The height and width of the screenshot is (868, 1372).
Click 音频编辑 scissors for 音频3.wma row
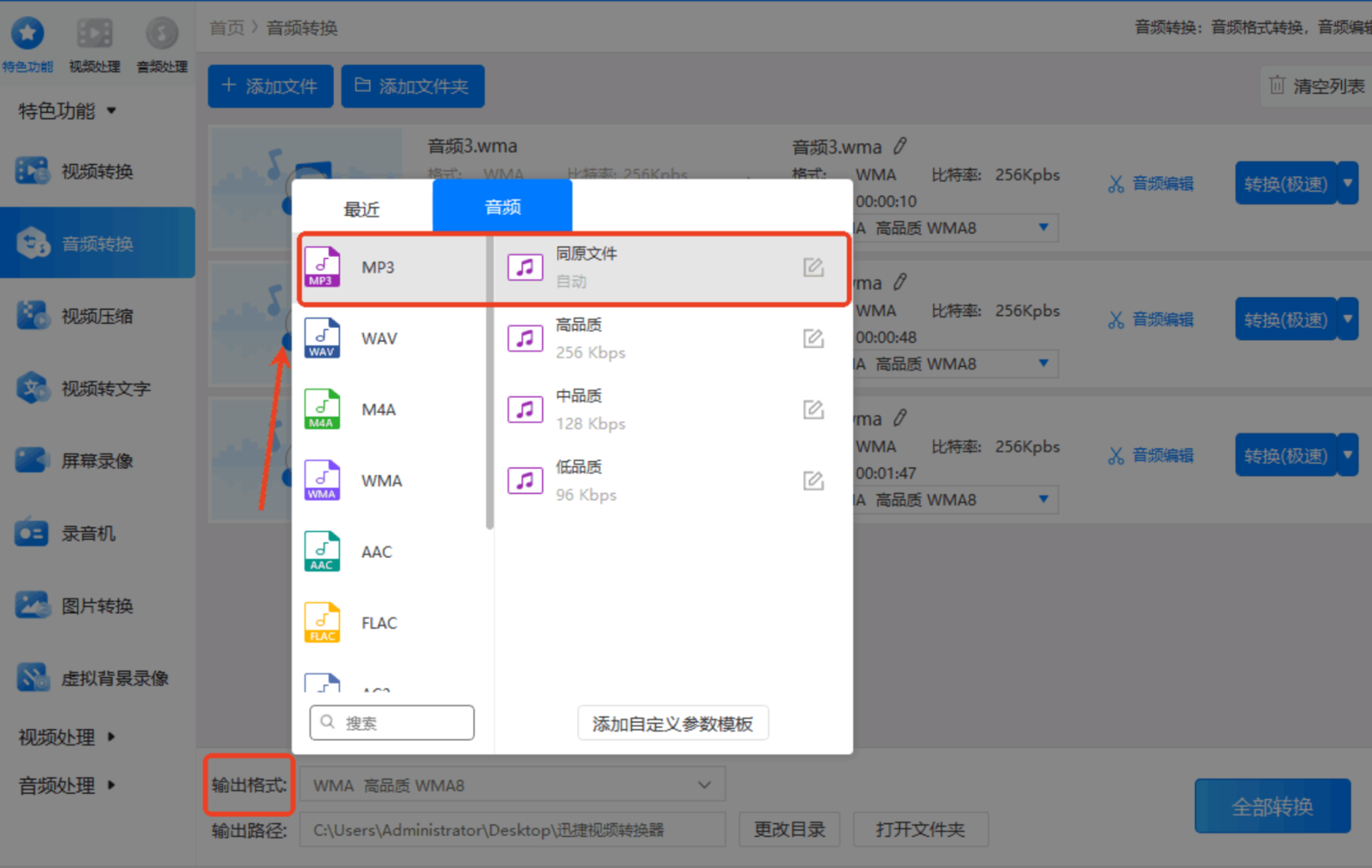1151,184
